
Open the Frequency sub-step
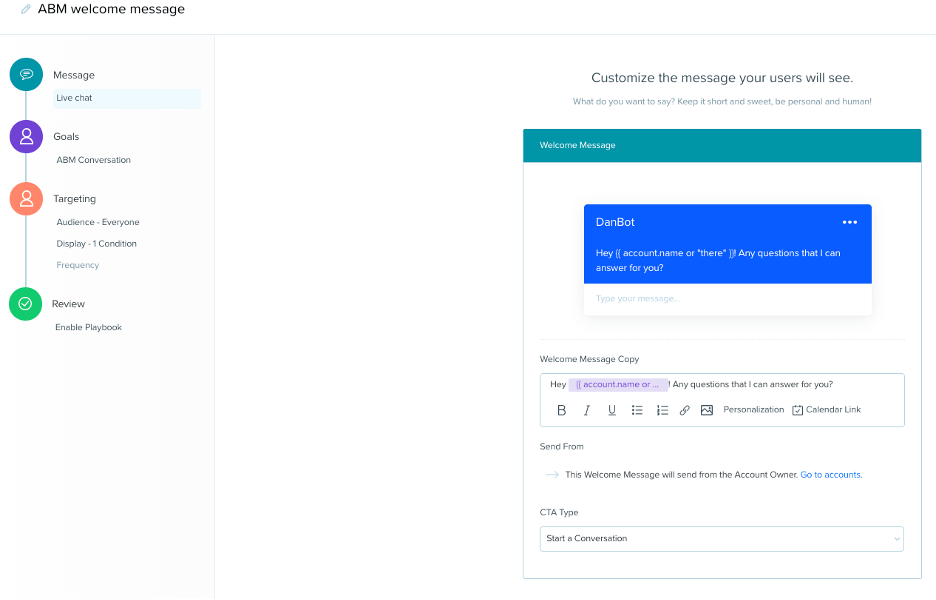pyautogui.click(x=78, y=265)
